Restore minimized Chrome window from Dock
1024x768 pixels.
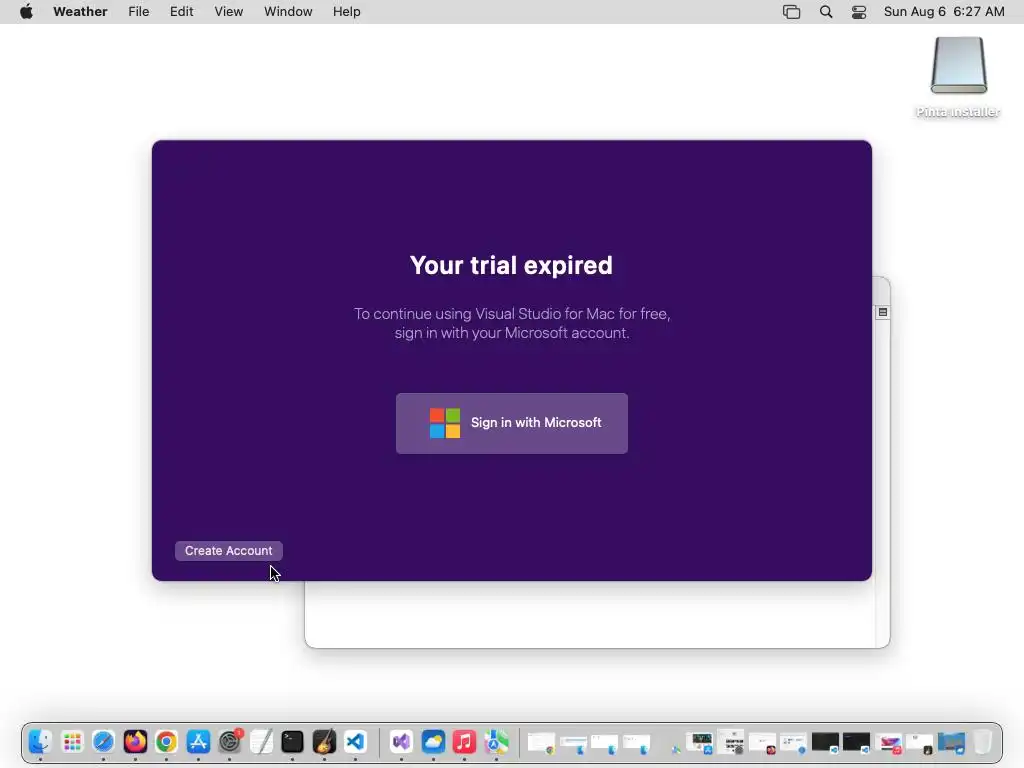pos(541,743)
